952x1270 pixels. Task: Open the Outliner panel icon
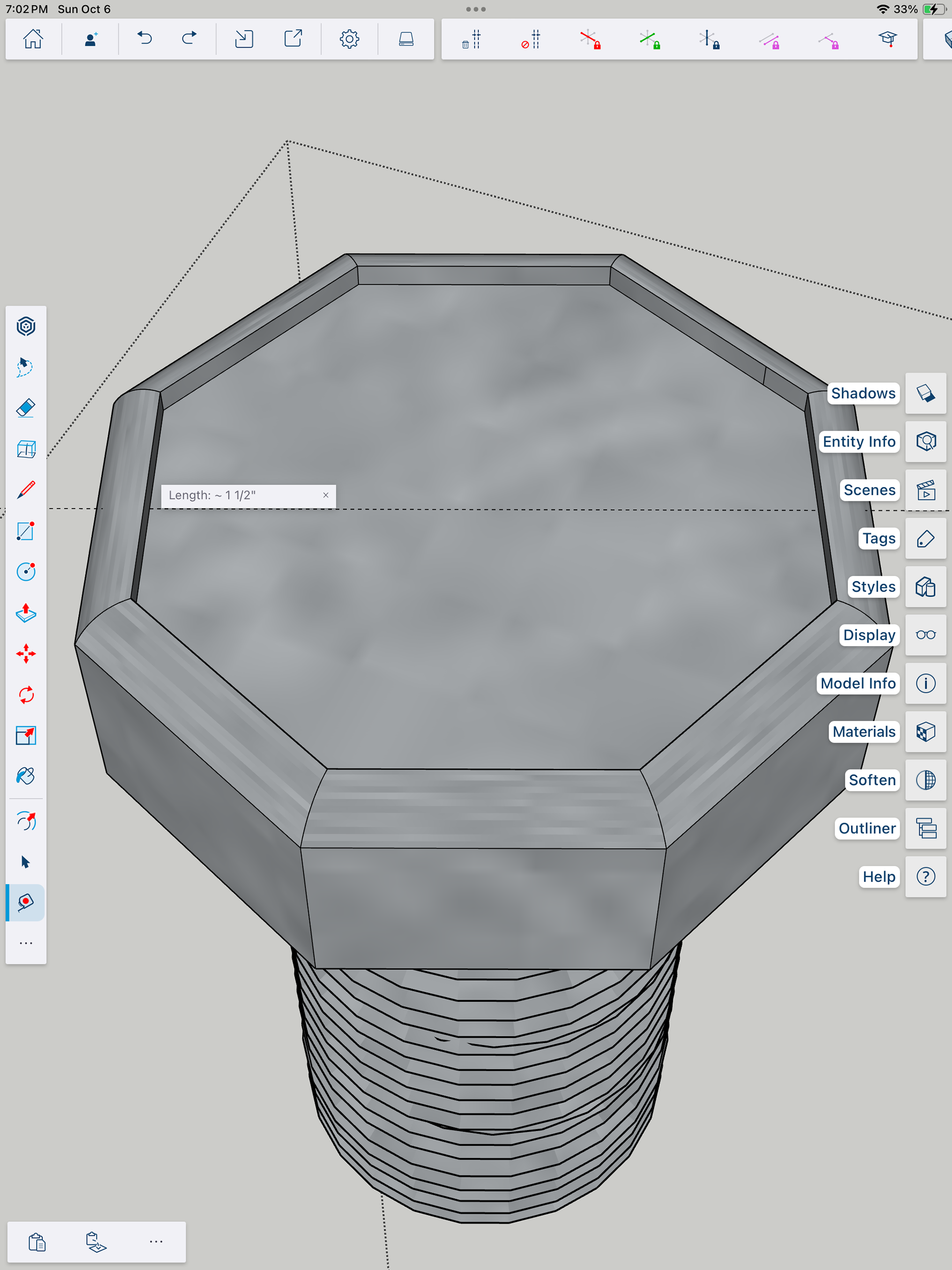point(925,828)
